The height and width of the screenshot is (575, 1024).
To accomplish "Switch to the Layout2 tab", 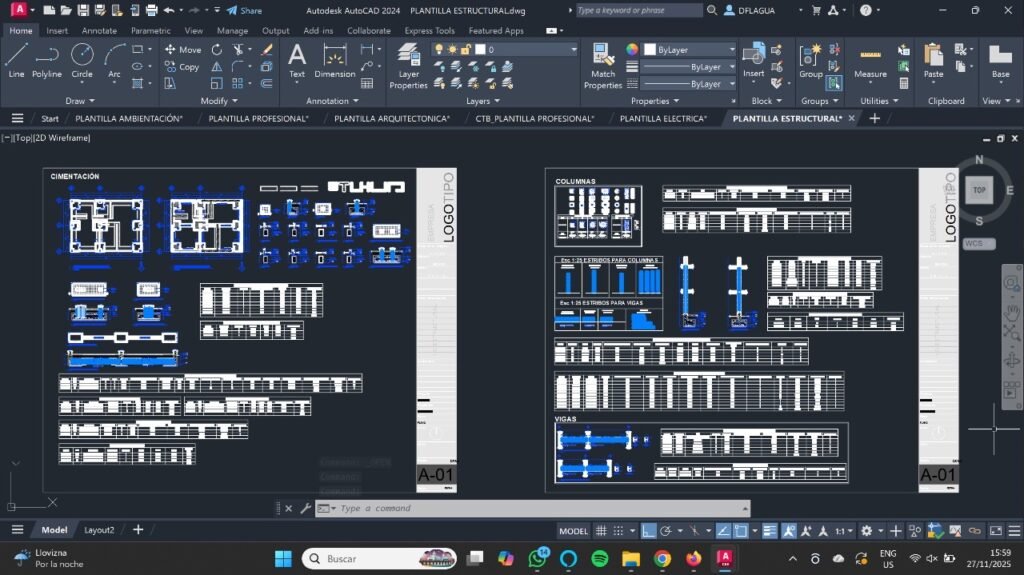I will (99, 530).
